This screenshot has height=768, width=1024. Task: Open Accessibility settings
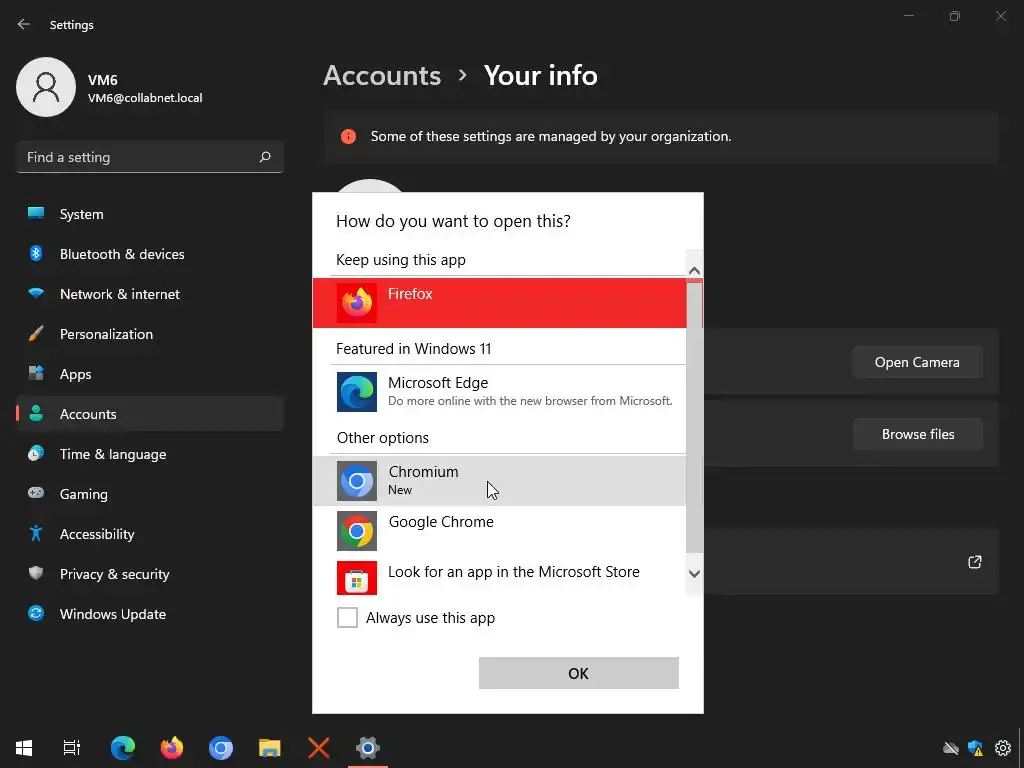150,534
